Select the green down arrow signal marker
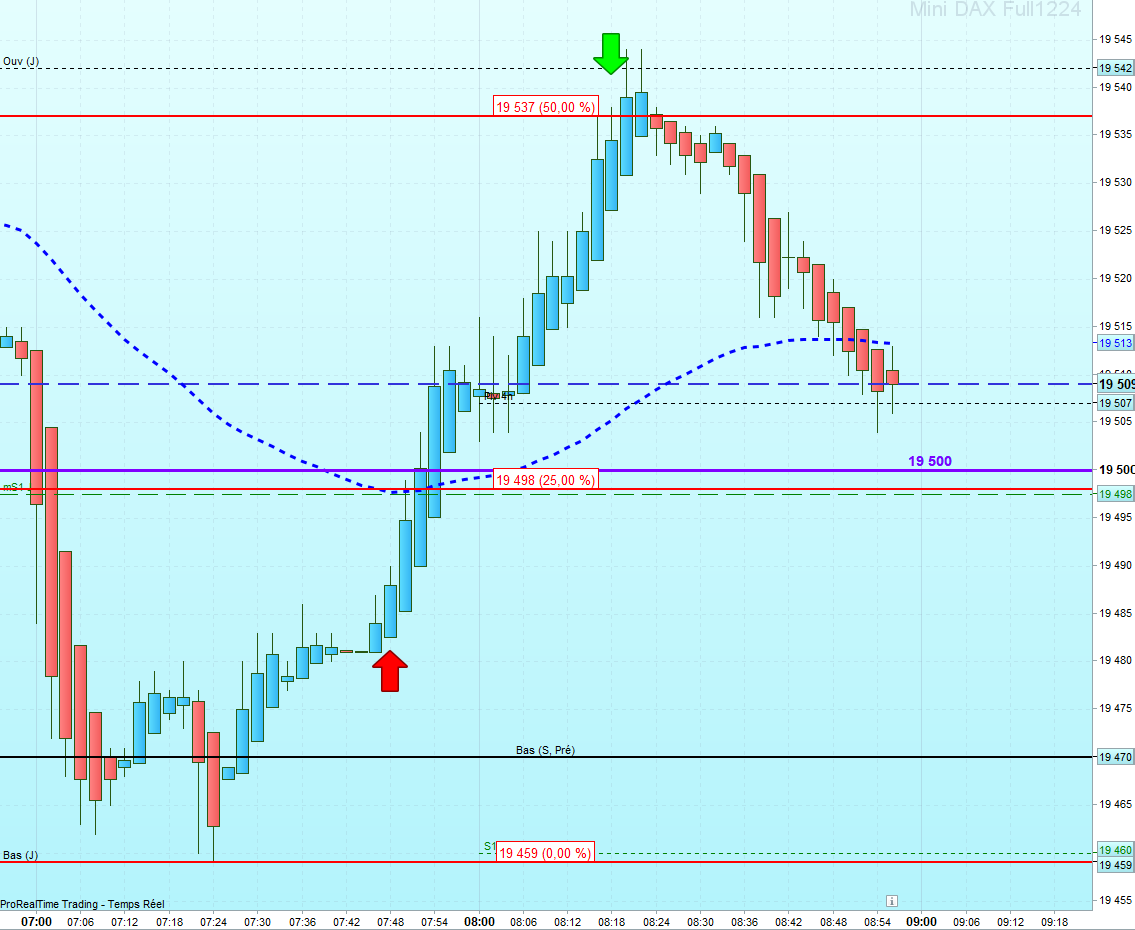Image resolution: width=1135 pixels, height=930 pixels. pyautogui.click(x=611, y=54)
